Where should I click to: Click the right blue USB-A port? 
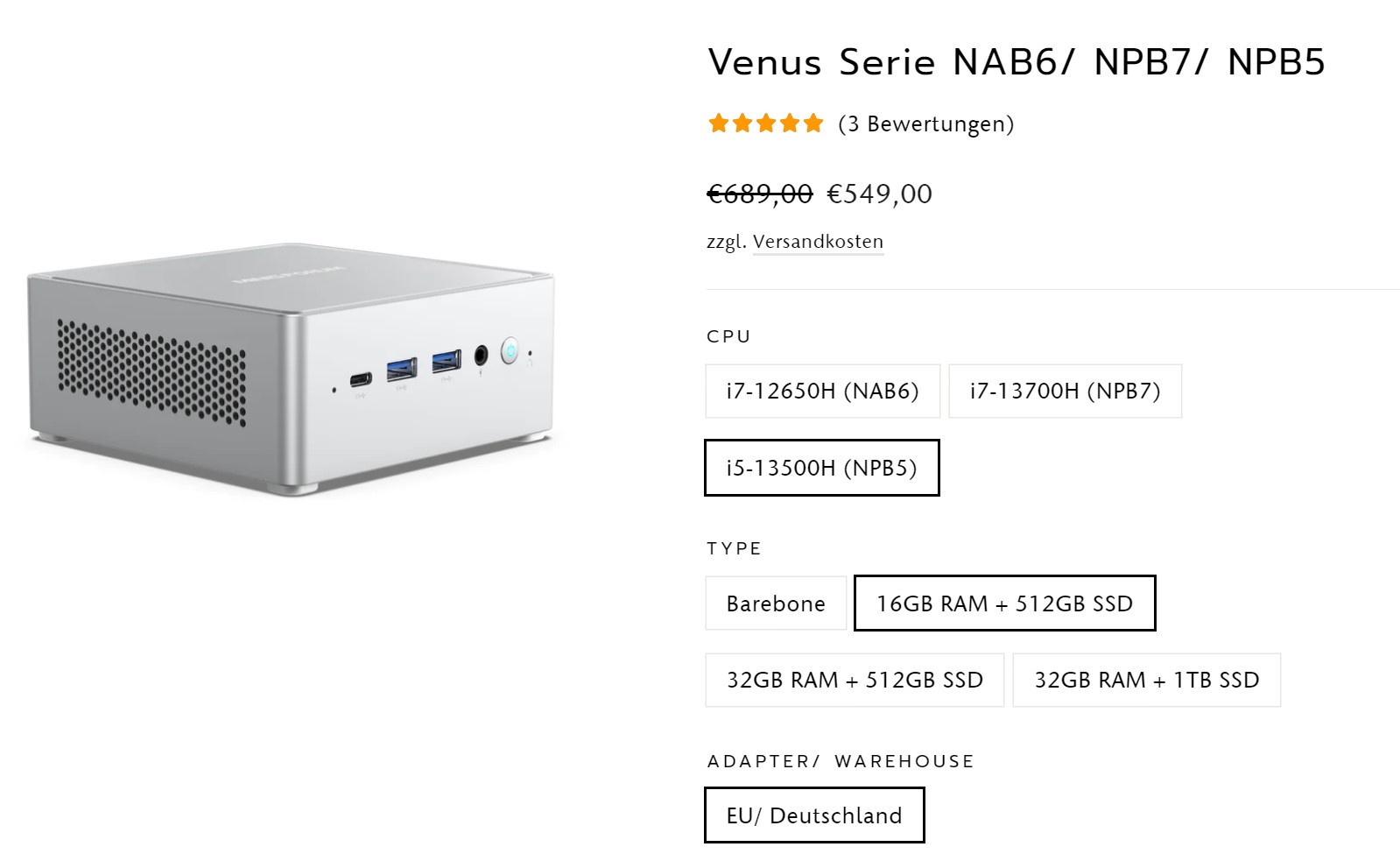[446, 360]
